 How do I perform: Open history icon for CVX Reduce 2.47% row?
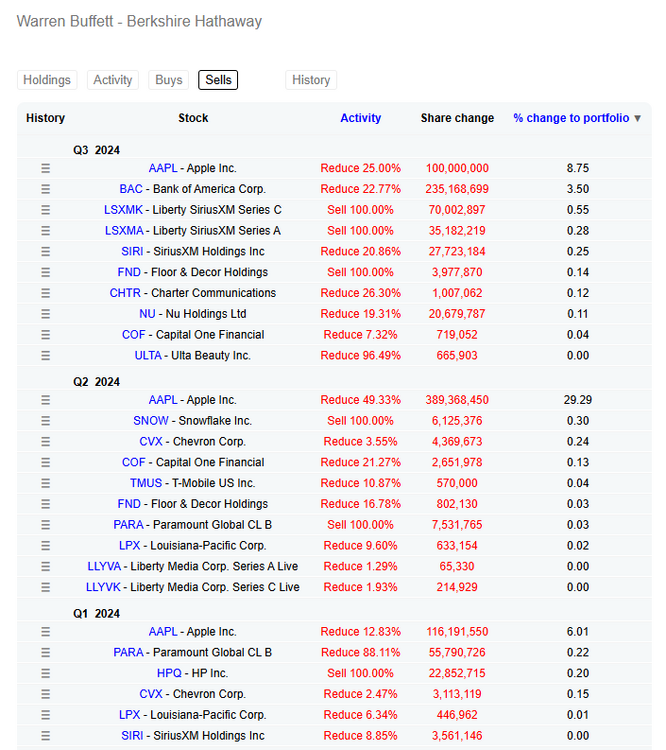click(x=45, y=694)
